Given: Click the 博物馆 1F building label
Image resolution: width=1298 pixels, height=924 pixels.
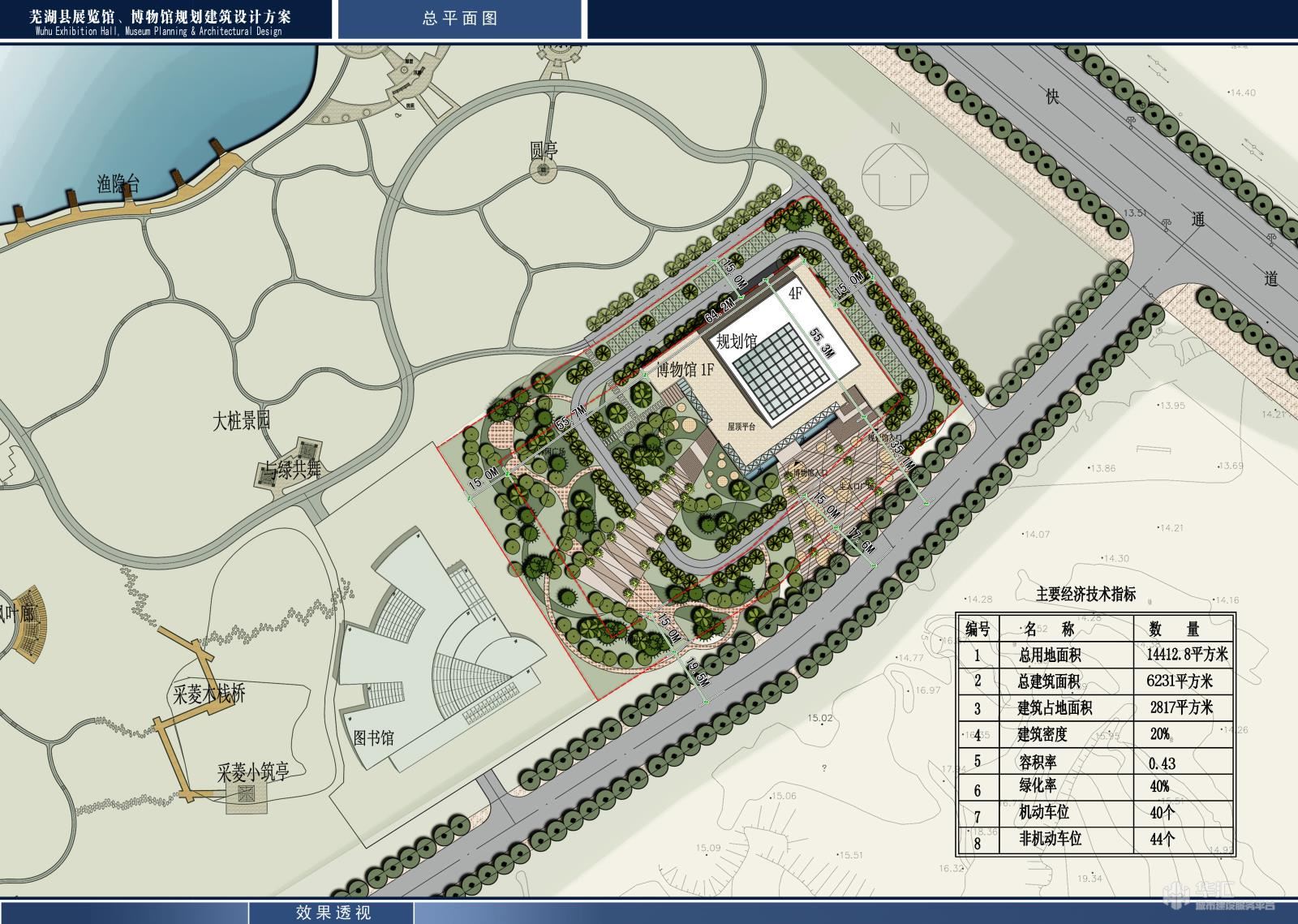Looking at the screenshot, I should tap(684, 370).
